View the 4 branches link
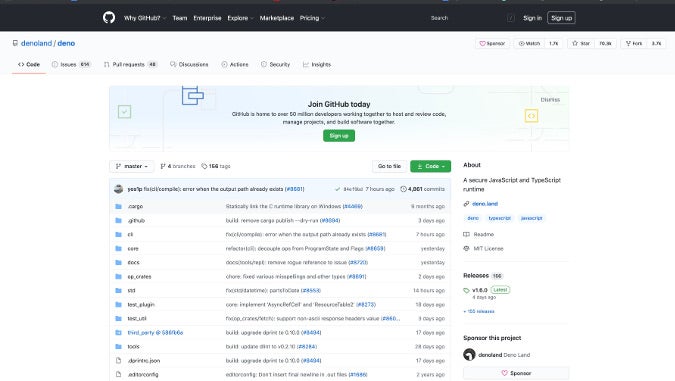 [x=177, y=166]
